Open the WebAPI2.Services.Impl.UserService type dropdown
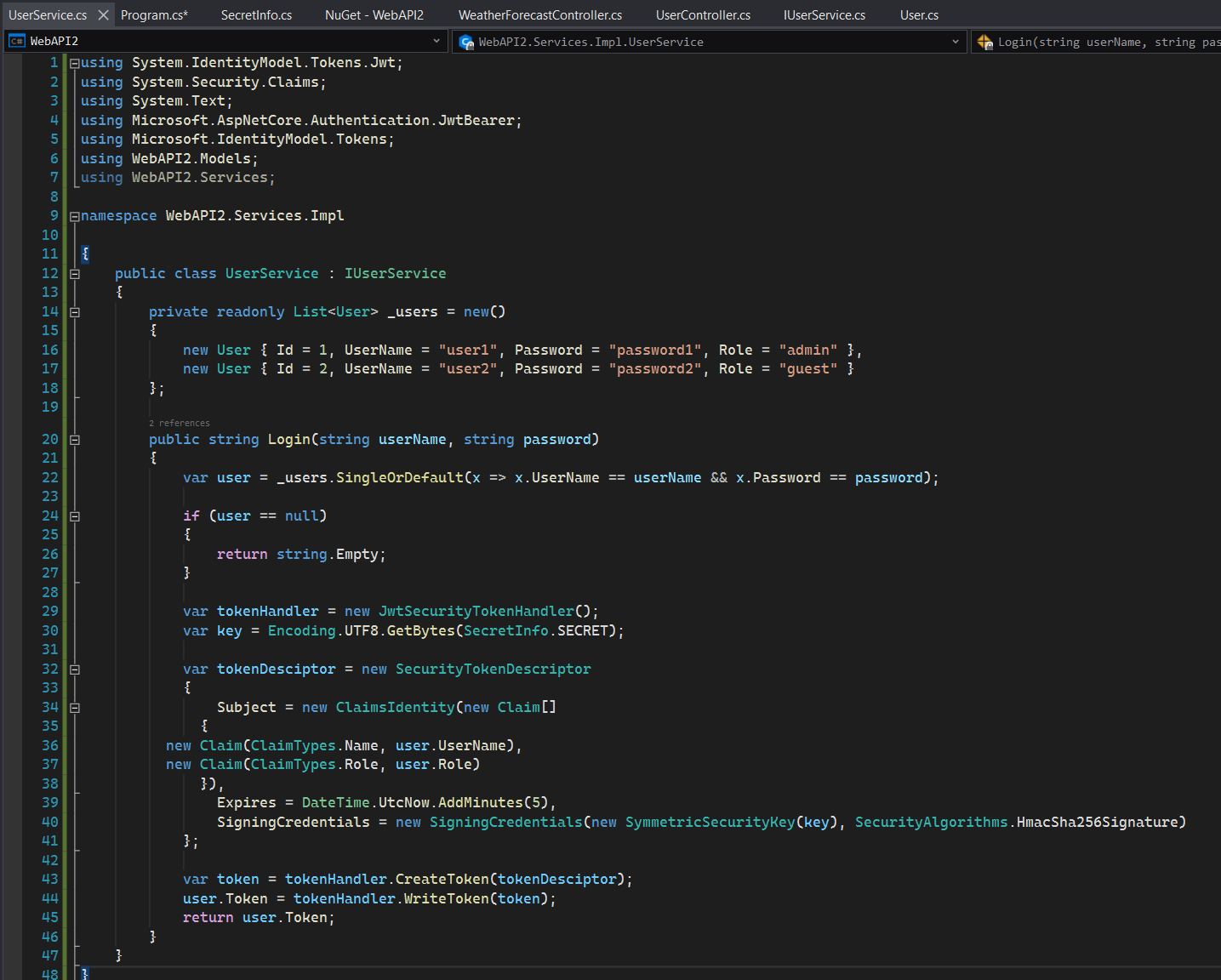1221x980 pixels. [709, 42]
